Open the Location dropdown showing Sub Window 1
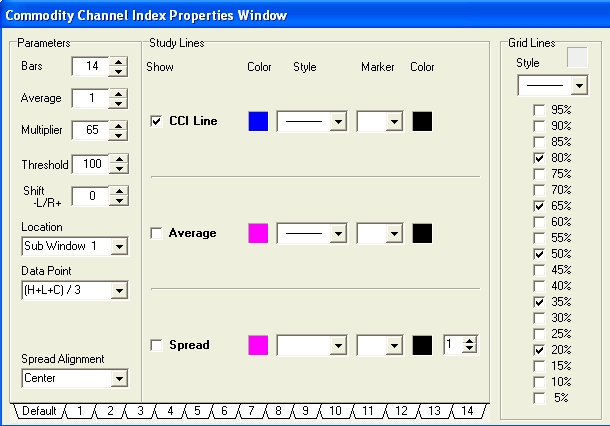 coord(119,246)
